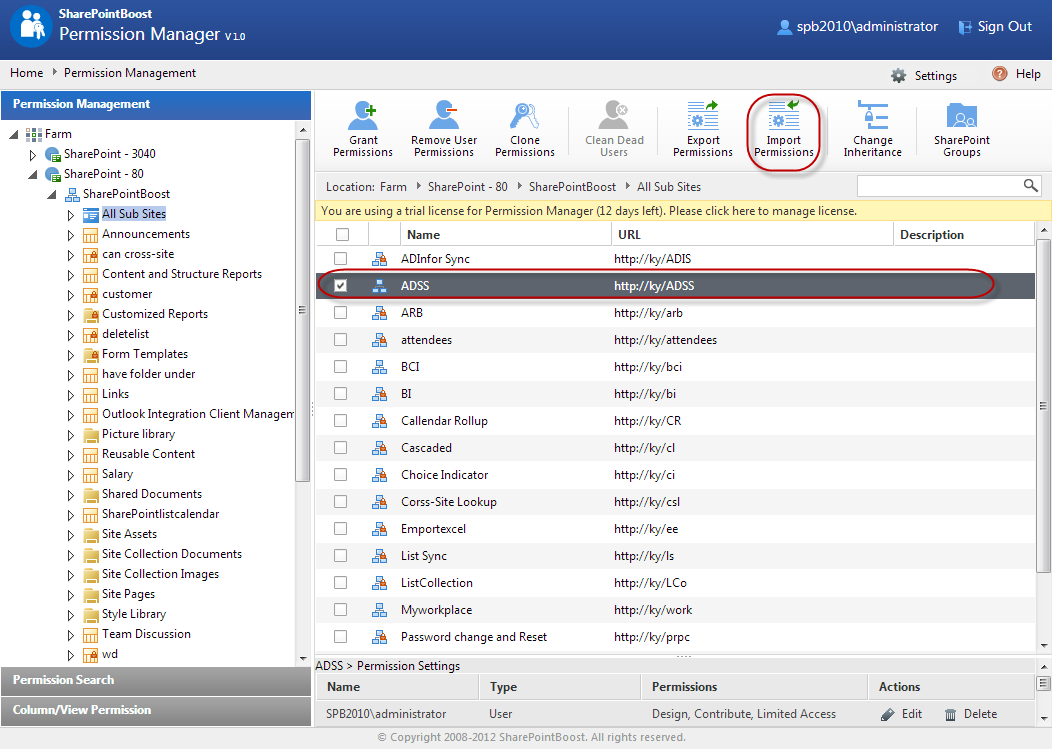Image resolution: width=1052 pixels, height=749 pixels.
Task: Collapse the SharePointBoost tree node
Action: 52,195
